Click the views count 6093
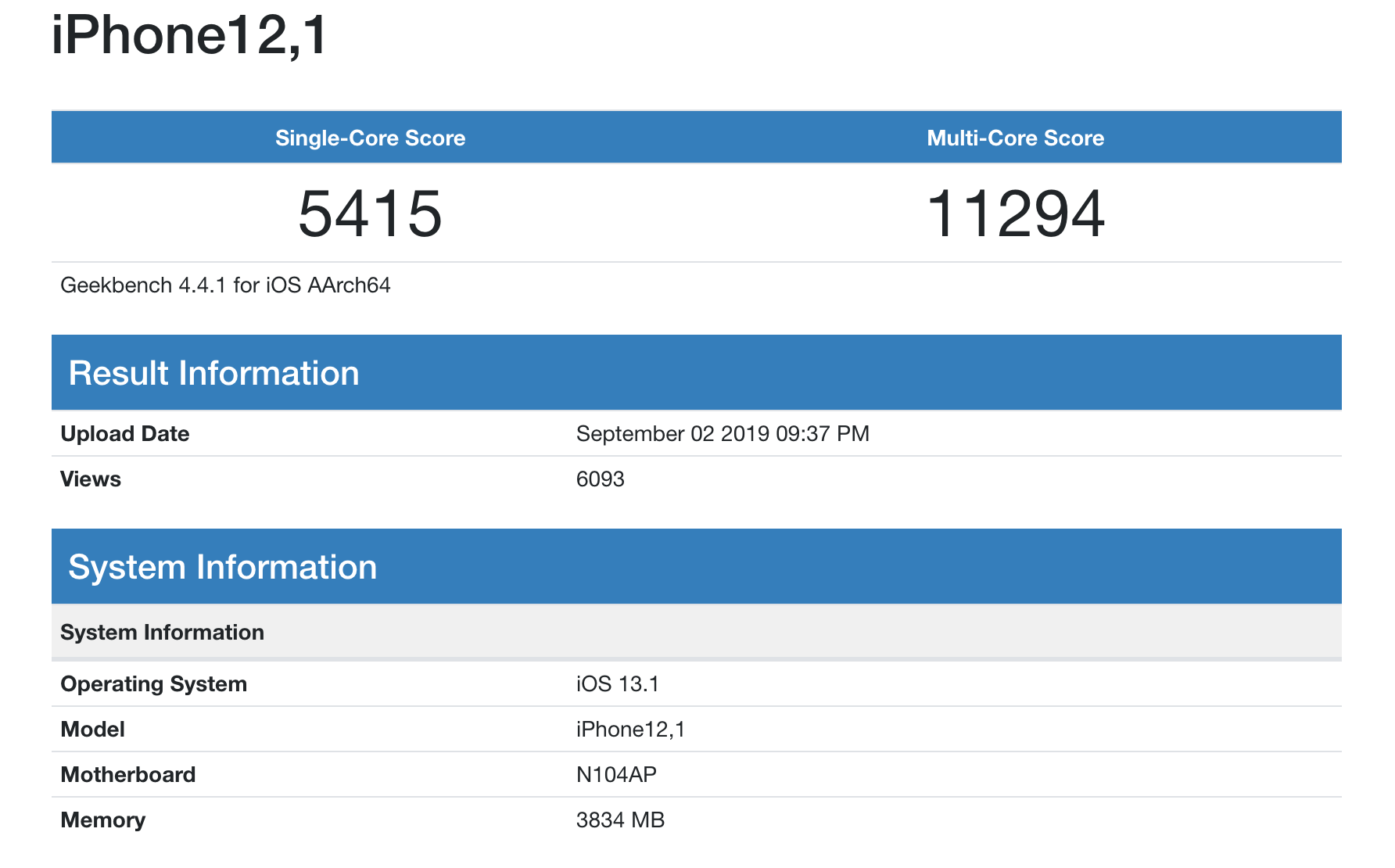 601,479
